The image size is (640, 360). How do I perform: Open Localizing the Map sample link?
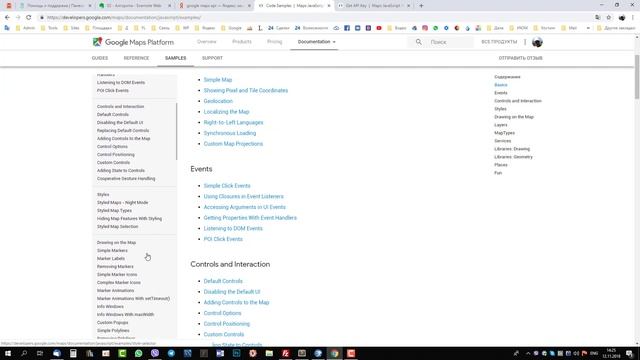(x=226, y=112)
